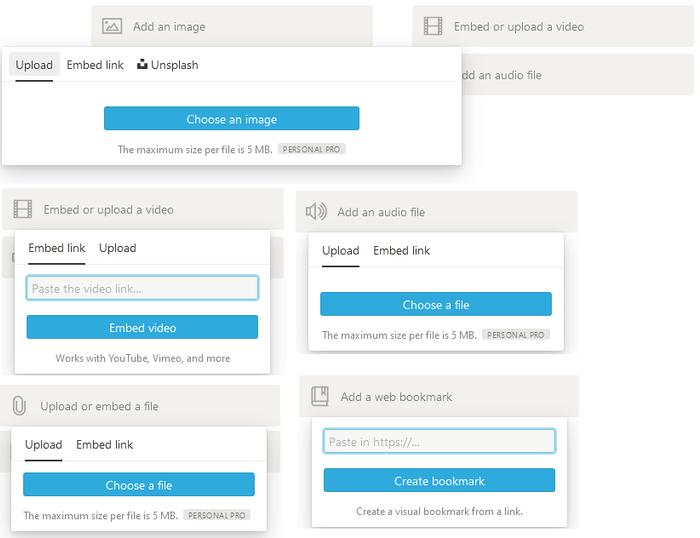The height and width of the screenshot is (538, 700).
Task: Focus the Paste in https bookmark field
Action: tap(439, 441)
